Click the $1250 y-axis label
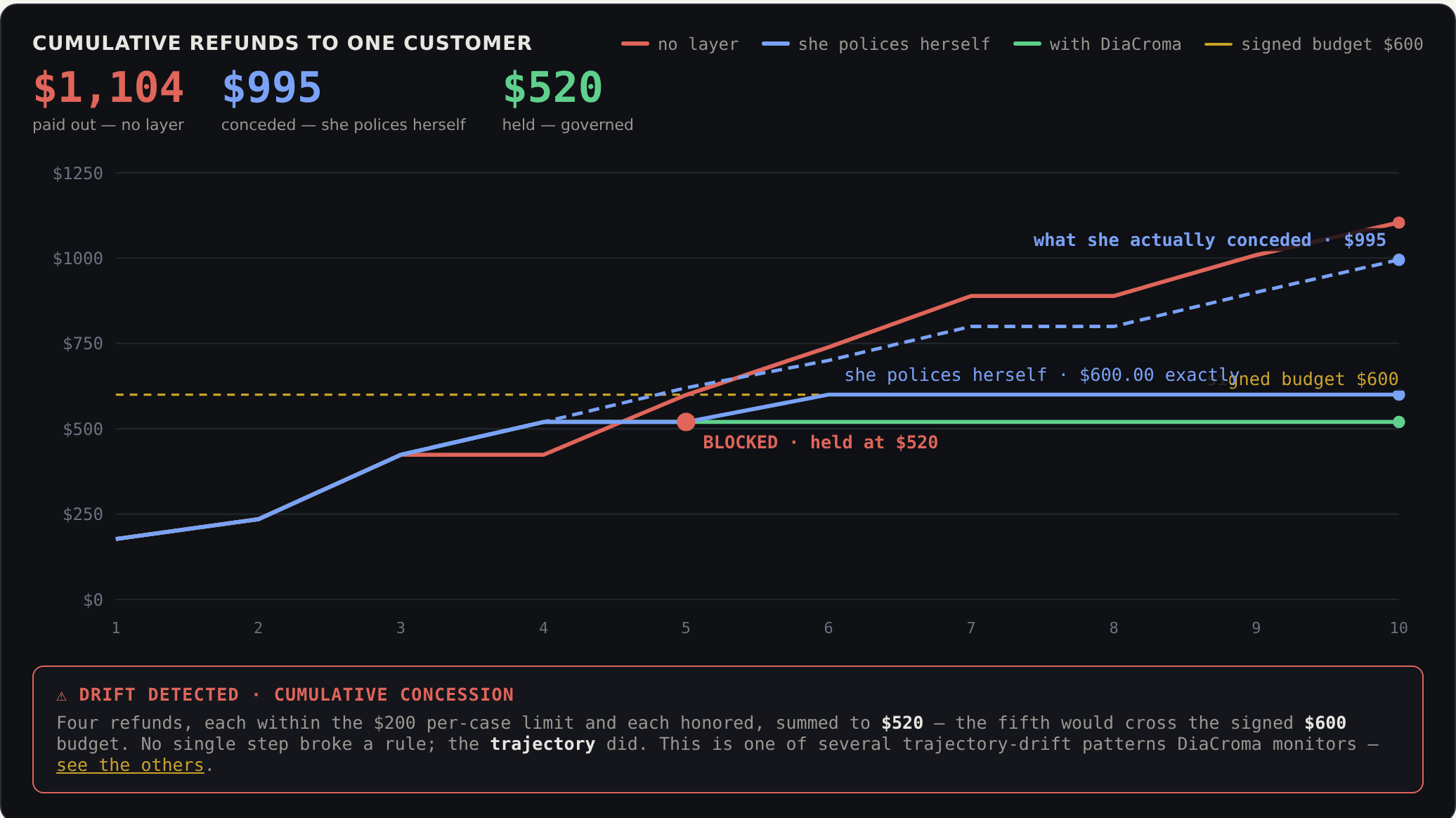The height and width of the screenshot is (818, 1456). pos(77,173)
